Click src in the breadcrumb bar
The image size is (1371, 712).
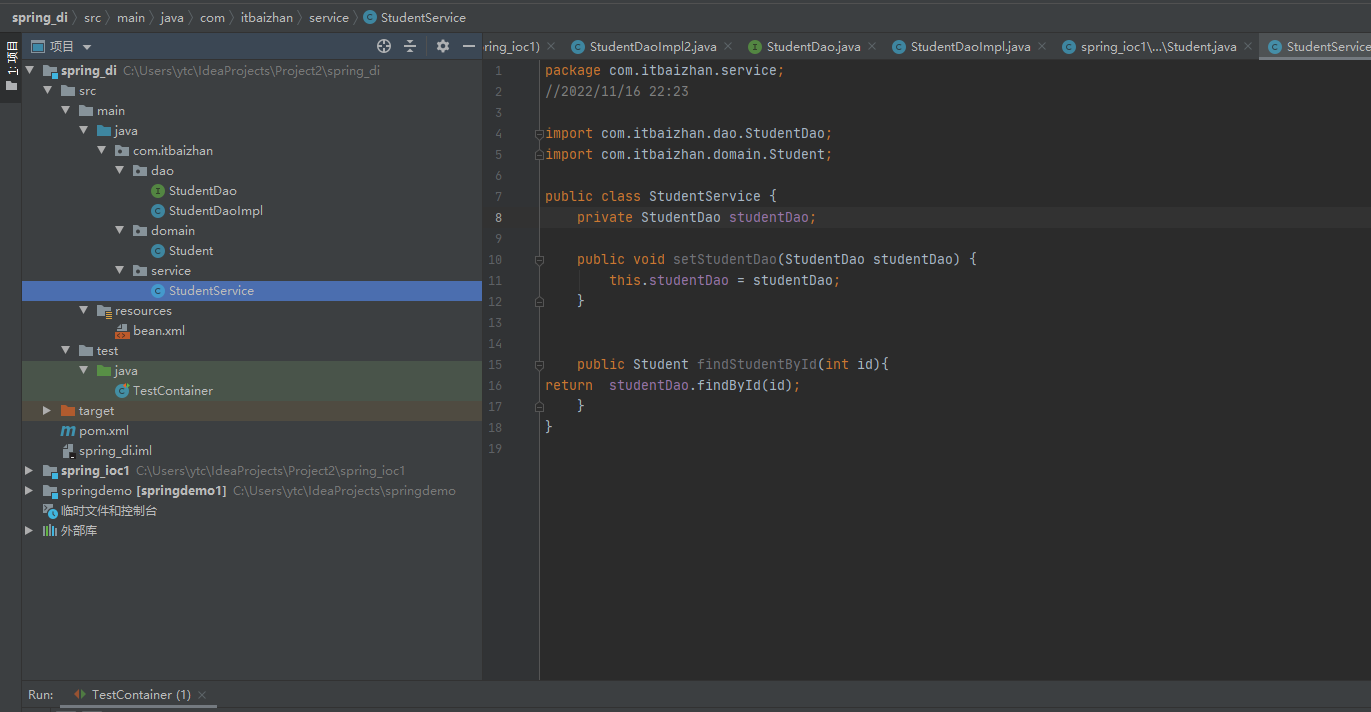tap(92, 17)
